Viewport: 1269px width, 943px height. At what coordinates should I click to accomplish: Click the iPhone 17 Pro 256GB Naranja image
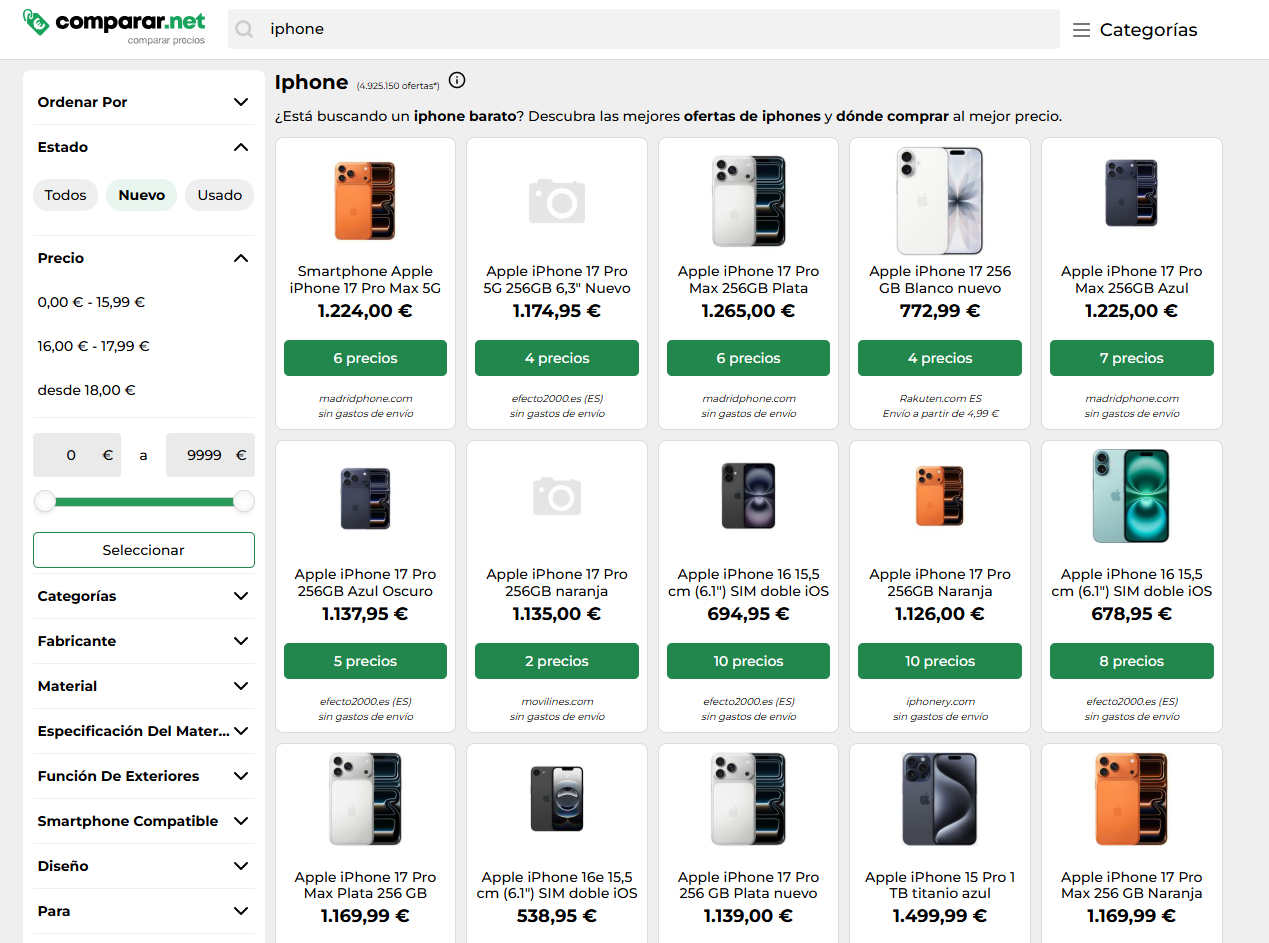click(x=940, y=495)
